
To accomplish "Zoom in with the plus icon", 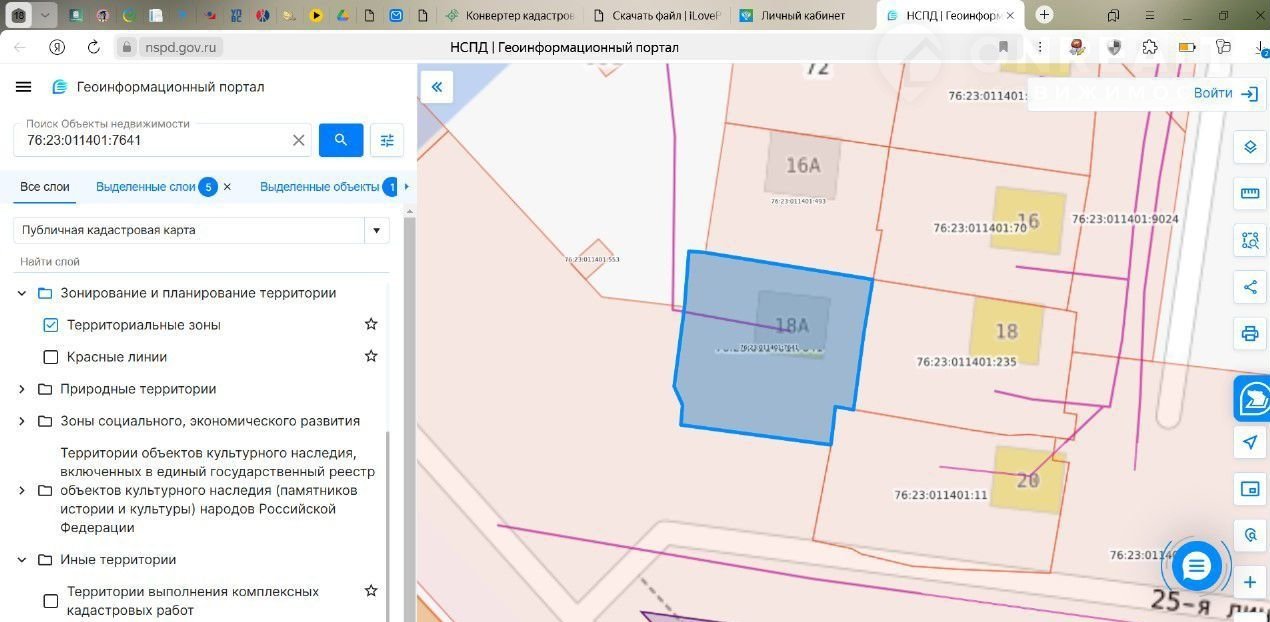I will click(x=1249, y=582).
